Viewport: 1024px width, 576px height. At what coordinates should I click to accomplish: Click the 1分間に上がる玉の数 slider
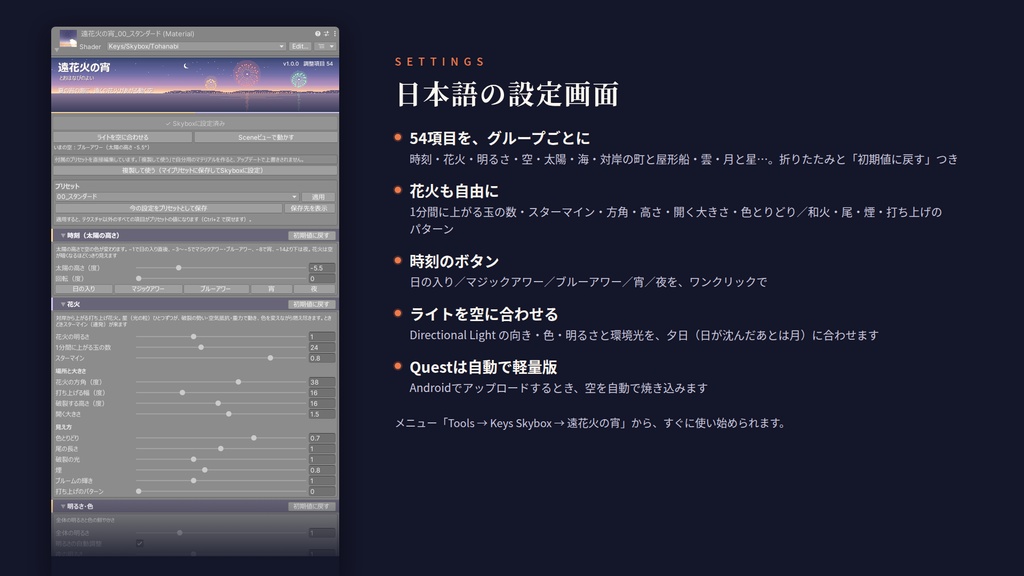coord(221,347)
